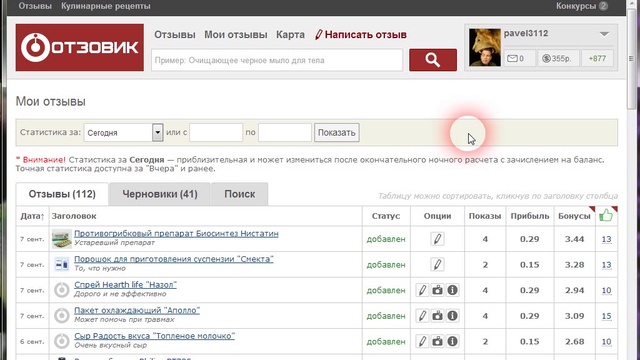Sort table by Дата column header
Screen dimensions: 640x360
[x=32, y=216]
